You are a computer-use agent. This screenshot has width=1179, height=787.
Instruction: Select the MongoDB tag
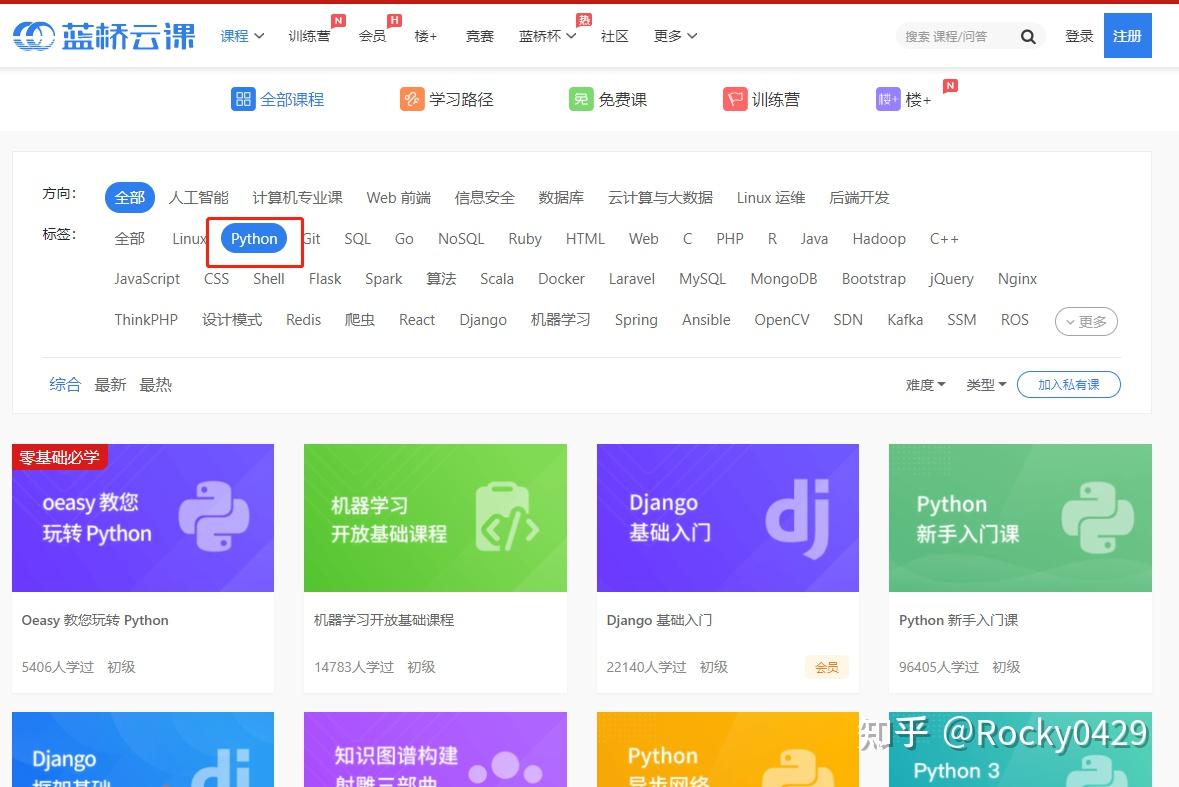point(783,279)
